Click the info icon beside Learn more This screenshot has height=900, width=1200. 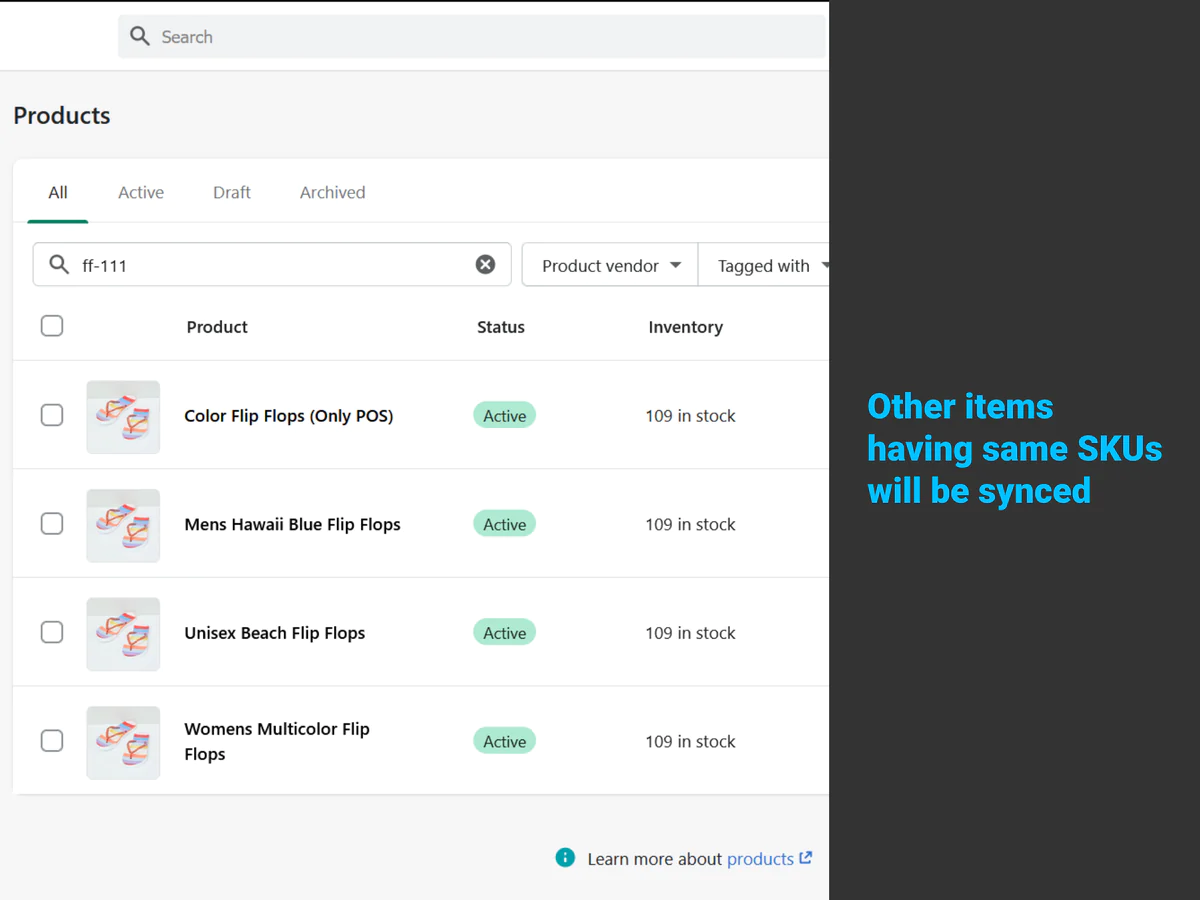[565, 858]
